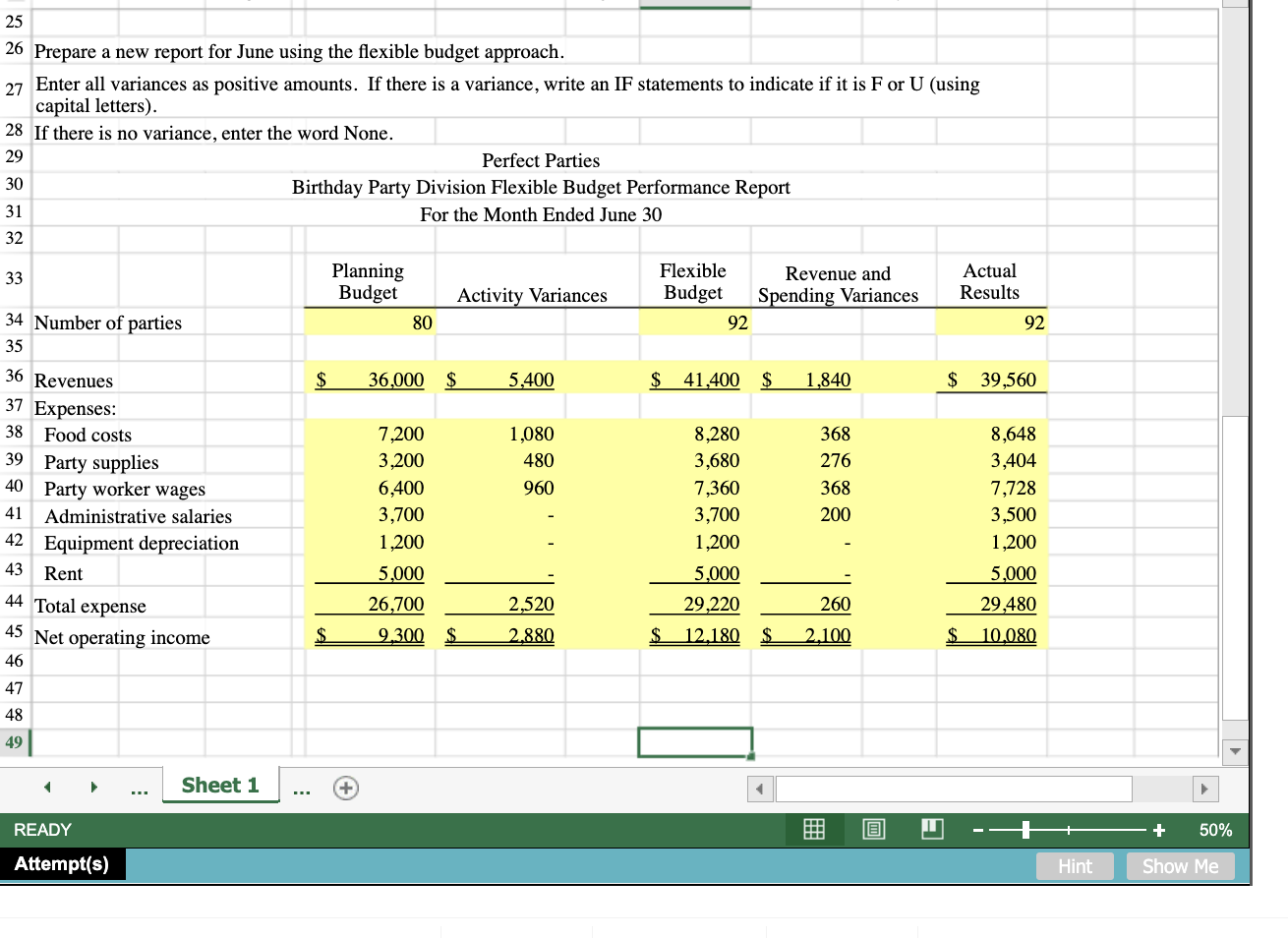Click the vertical scrollbar down arrow
The height and width of the screenshot is (938, 1288).
[x=1235, y=751]
